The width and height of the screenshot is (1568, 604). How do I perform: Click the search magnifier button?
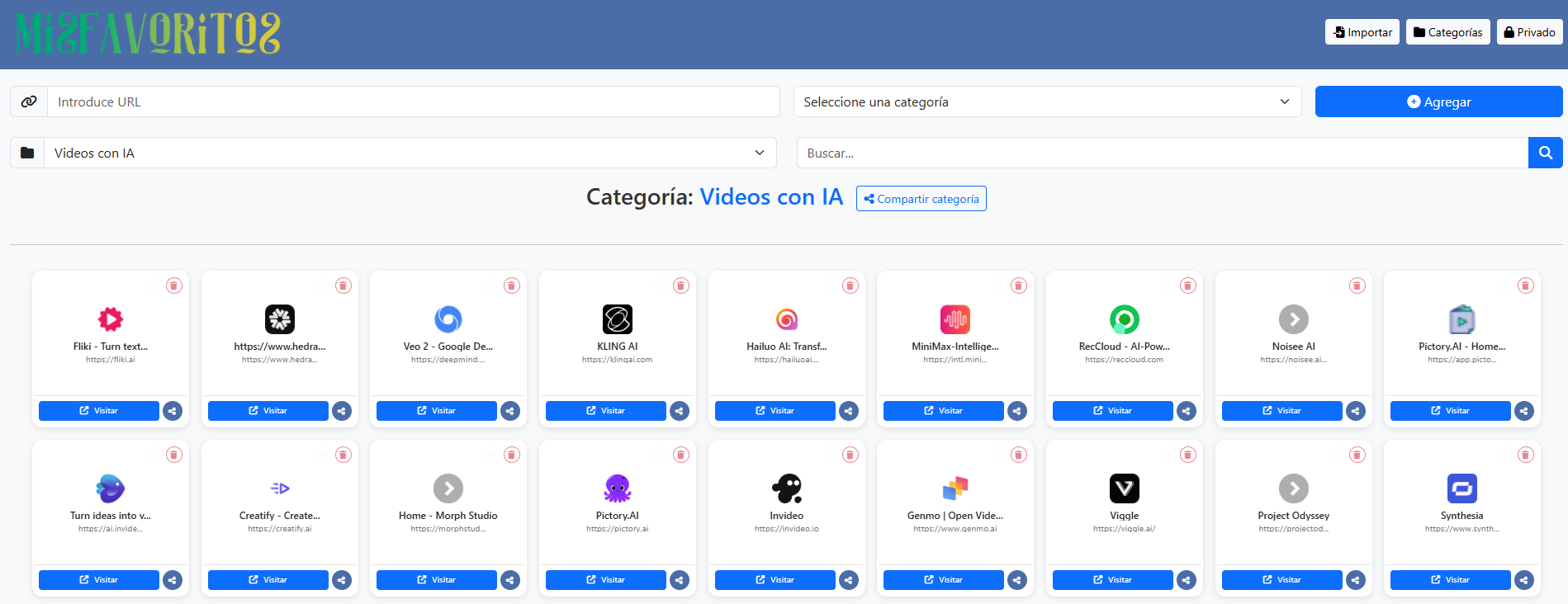(1545, 153)
